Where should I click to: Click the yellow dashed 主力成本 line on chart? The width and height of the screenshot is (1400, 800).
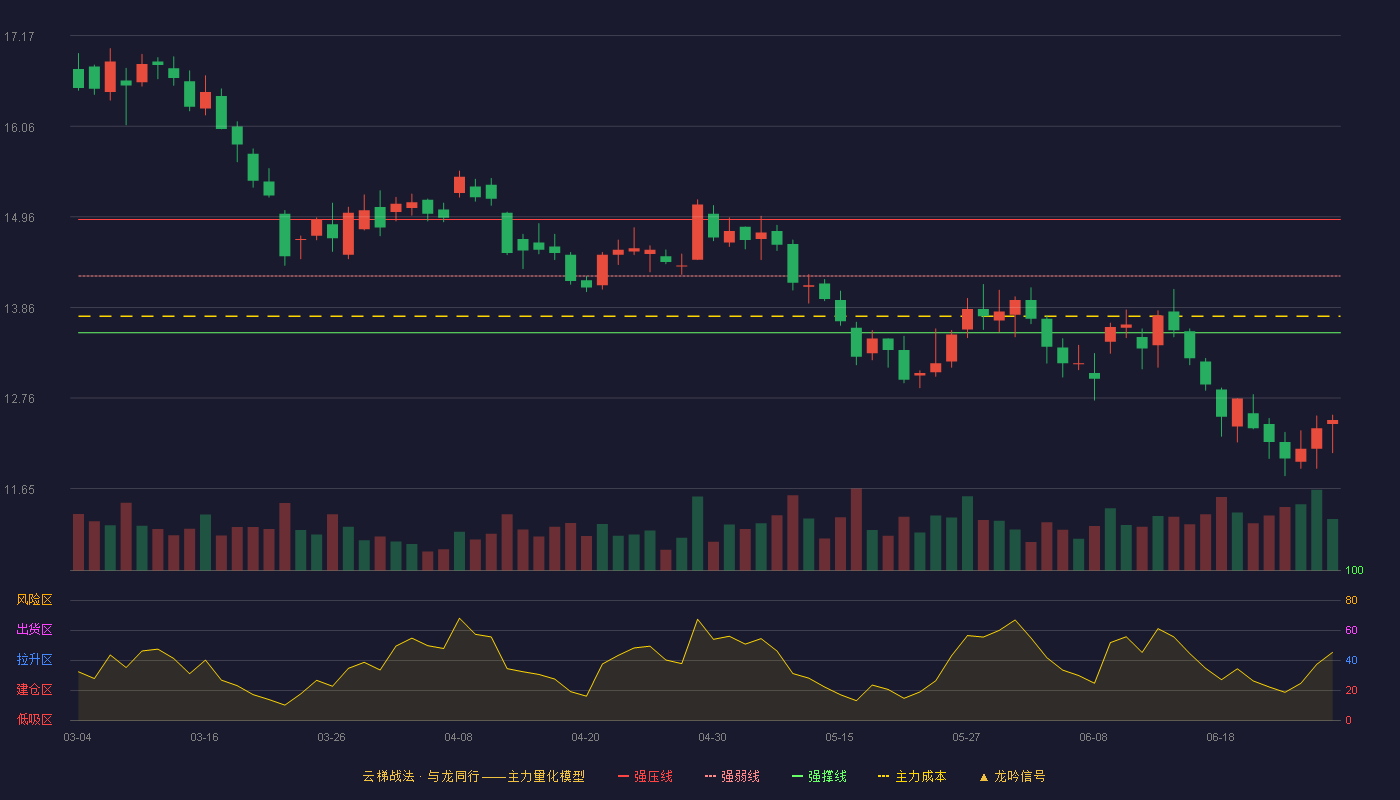709,316
